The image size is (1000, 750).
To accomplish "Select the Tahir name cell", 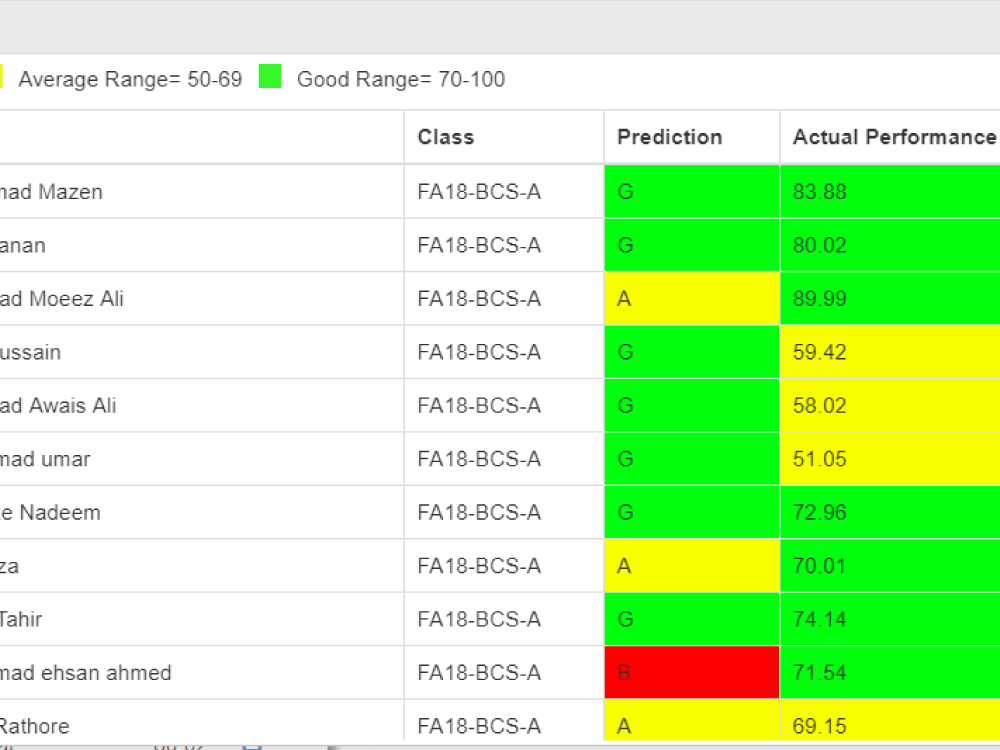I will 202,619.
